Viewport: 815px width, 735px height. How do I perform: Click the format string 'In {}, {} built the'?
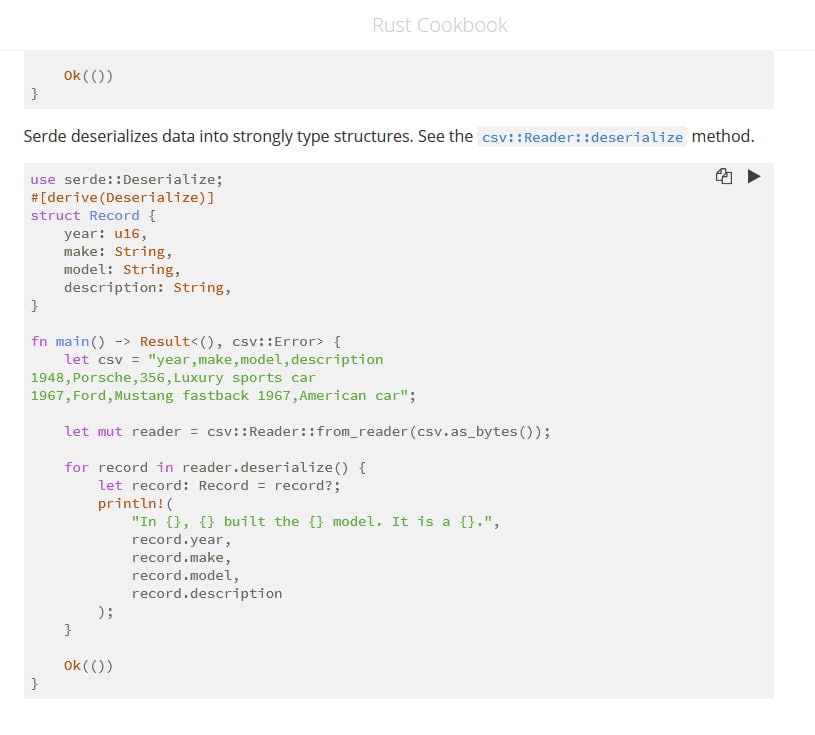(316, 521)
